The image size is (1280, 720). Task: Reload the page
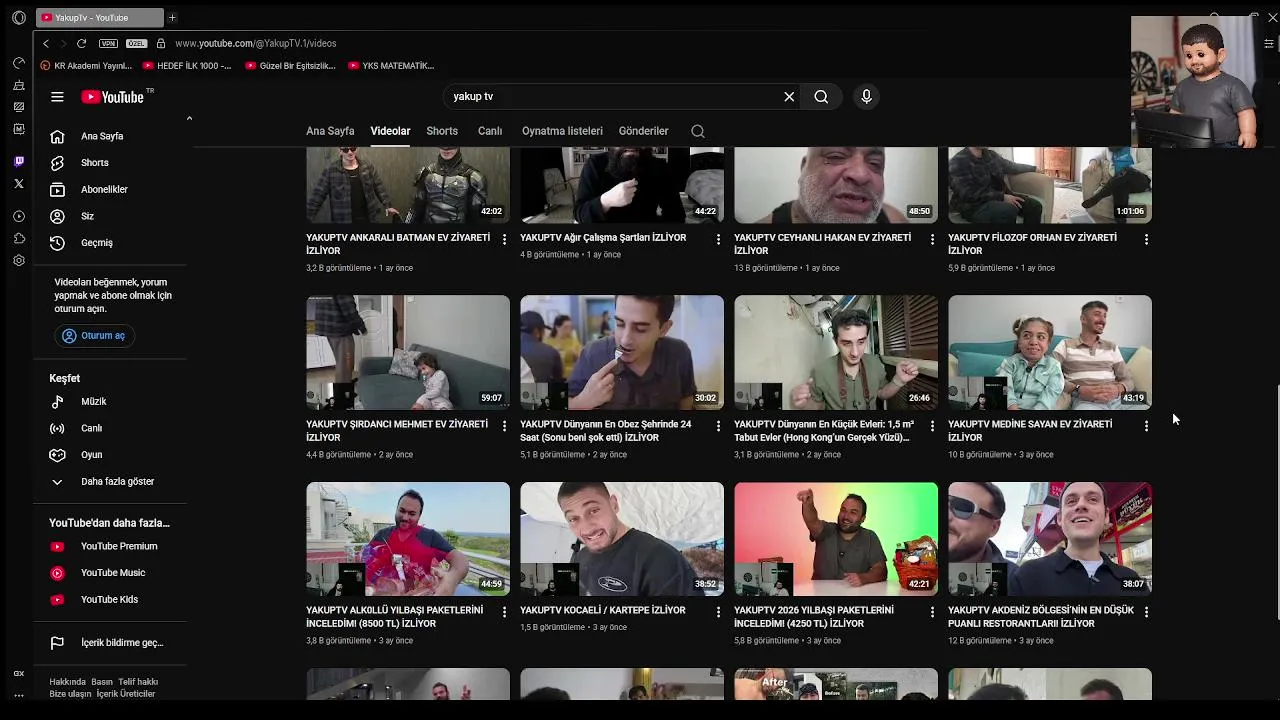coord(81,43)
